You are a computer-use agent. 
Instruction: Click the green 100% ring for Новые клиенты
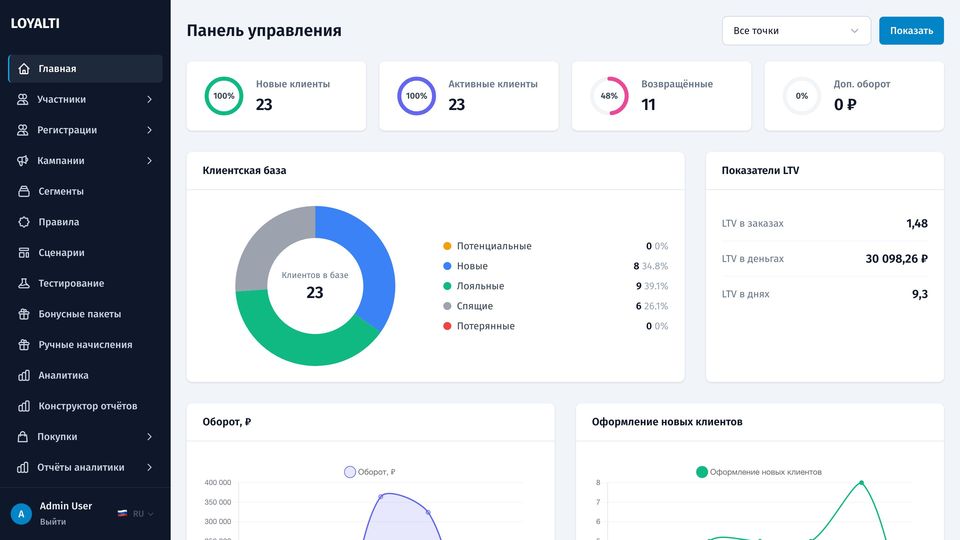point(224,96)
